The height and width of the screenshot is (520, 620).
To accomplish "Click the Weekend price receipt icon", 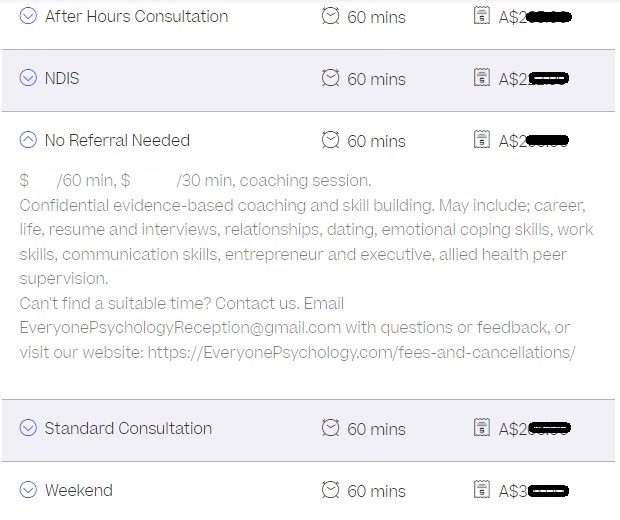I will pos(481,490).
